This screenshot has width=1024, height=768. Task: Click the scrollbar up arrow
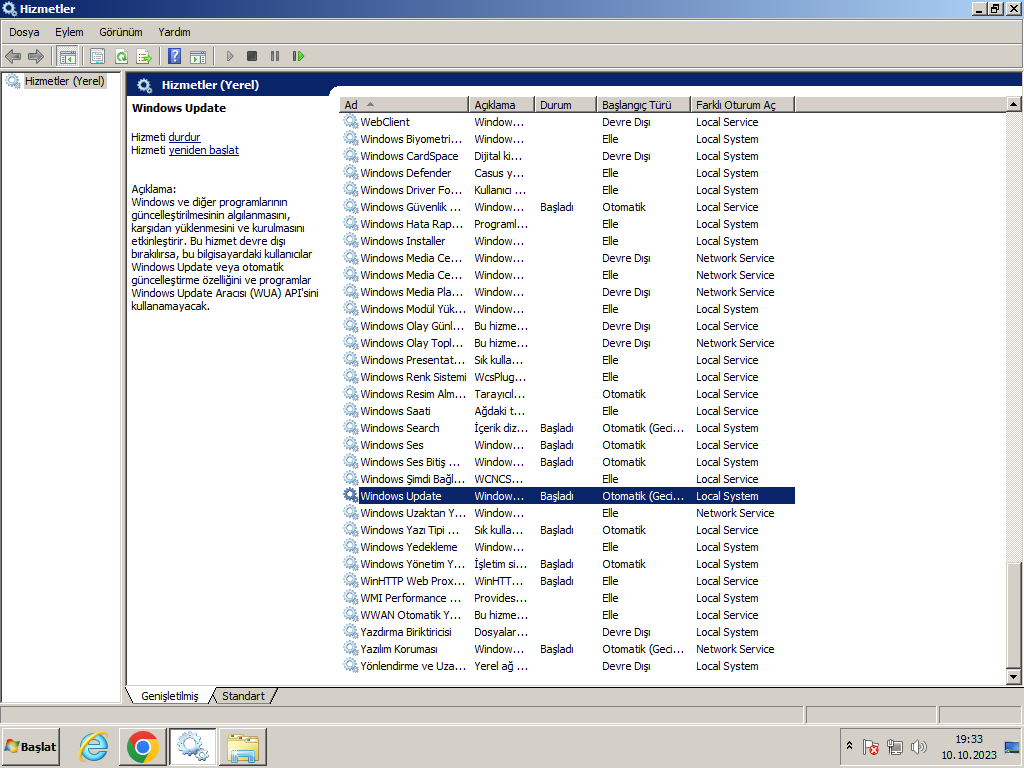point(1014,104)
